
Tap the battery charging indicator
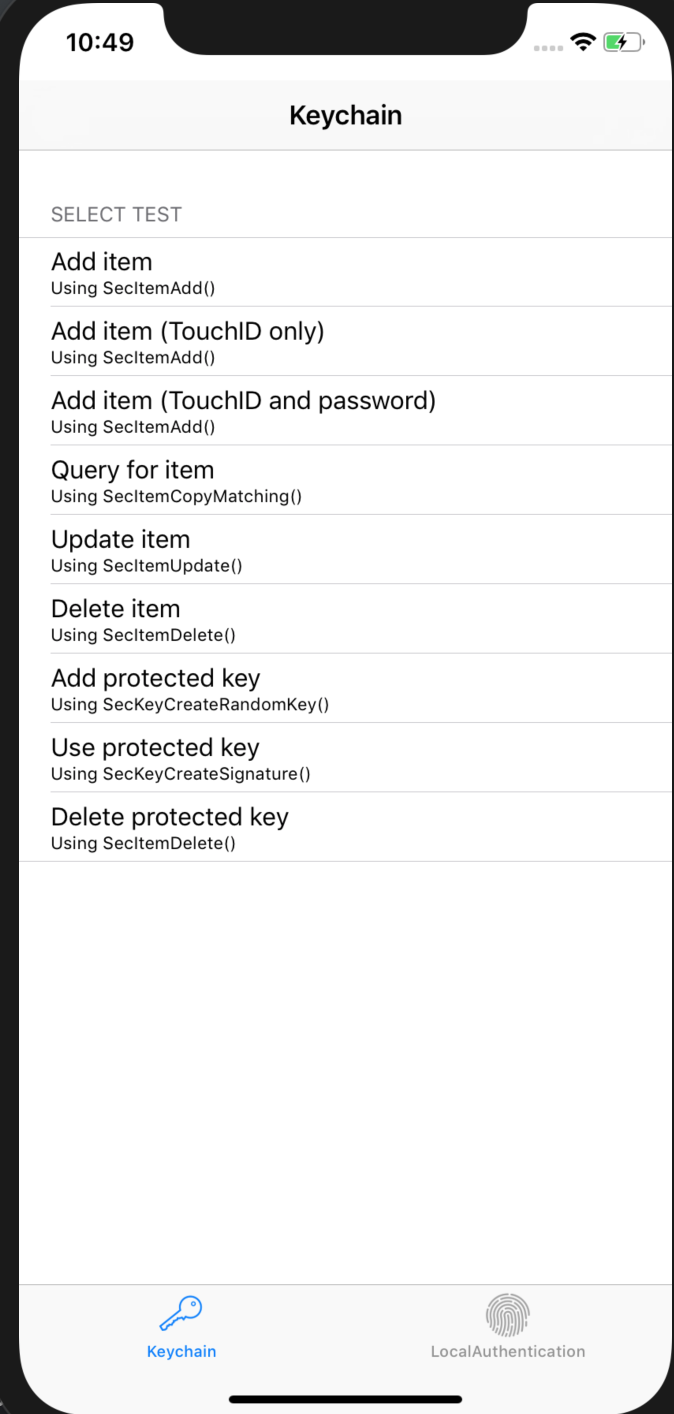[x=622, y=42]
